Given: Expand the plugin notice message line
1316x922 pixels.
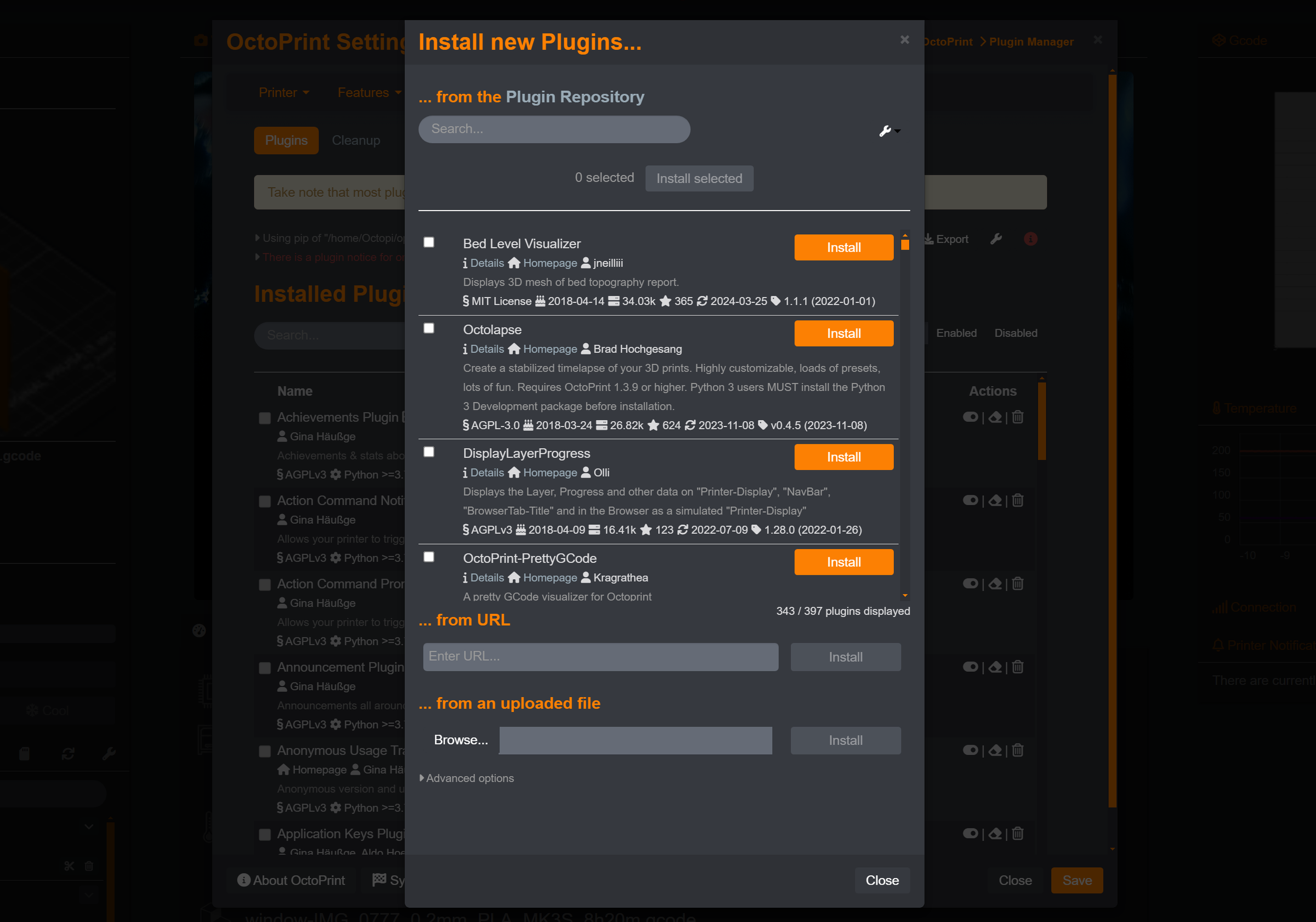Looking at the screenshot, I should [x=331, y=257].
